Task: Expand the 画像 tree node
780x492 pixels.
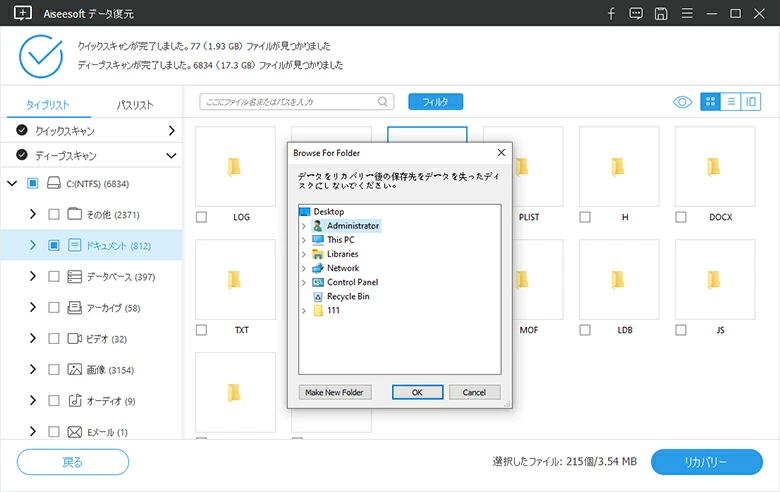Action: coord(33,370)
